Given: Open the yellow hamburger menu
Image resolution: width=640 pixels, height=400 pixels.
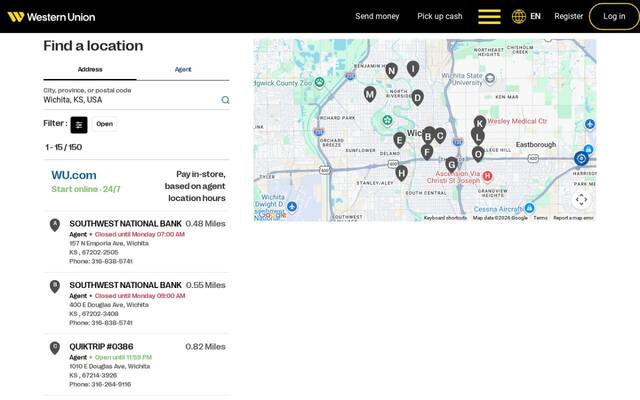Looking at the screenshot, I should pos(489,17).
